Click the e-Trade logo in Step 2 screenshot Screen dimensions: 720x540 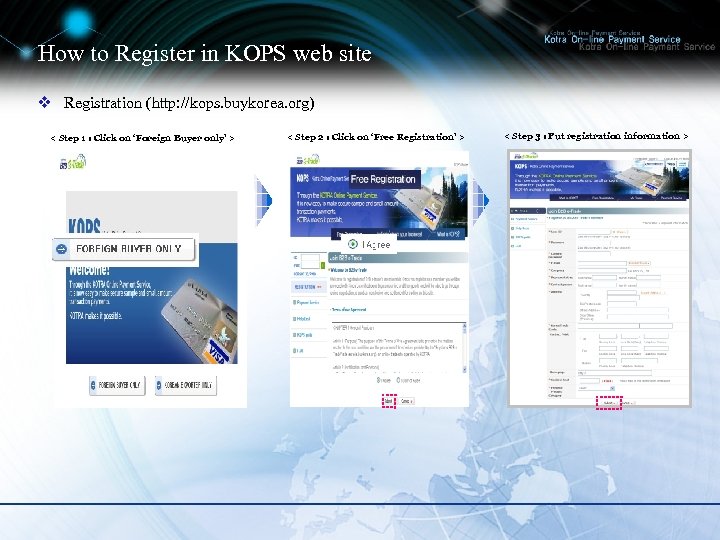coord(308,160)
